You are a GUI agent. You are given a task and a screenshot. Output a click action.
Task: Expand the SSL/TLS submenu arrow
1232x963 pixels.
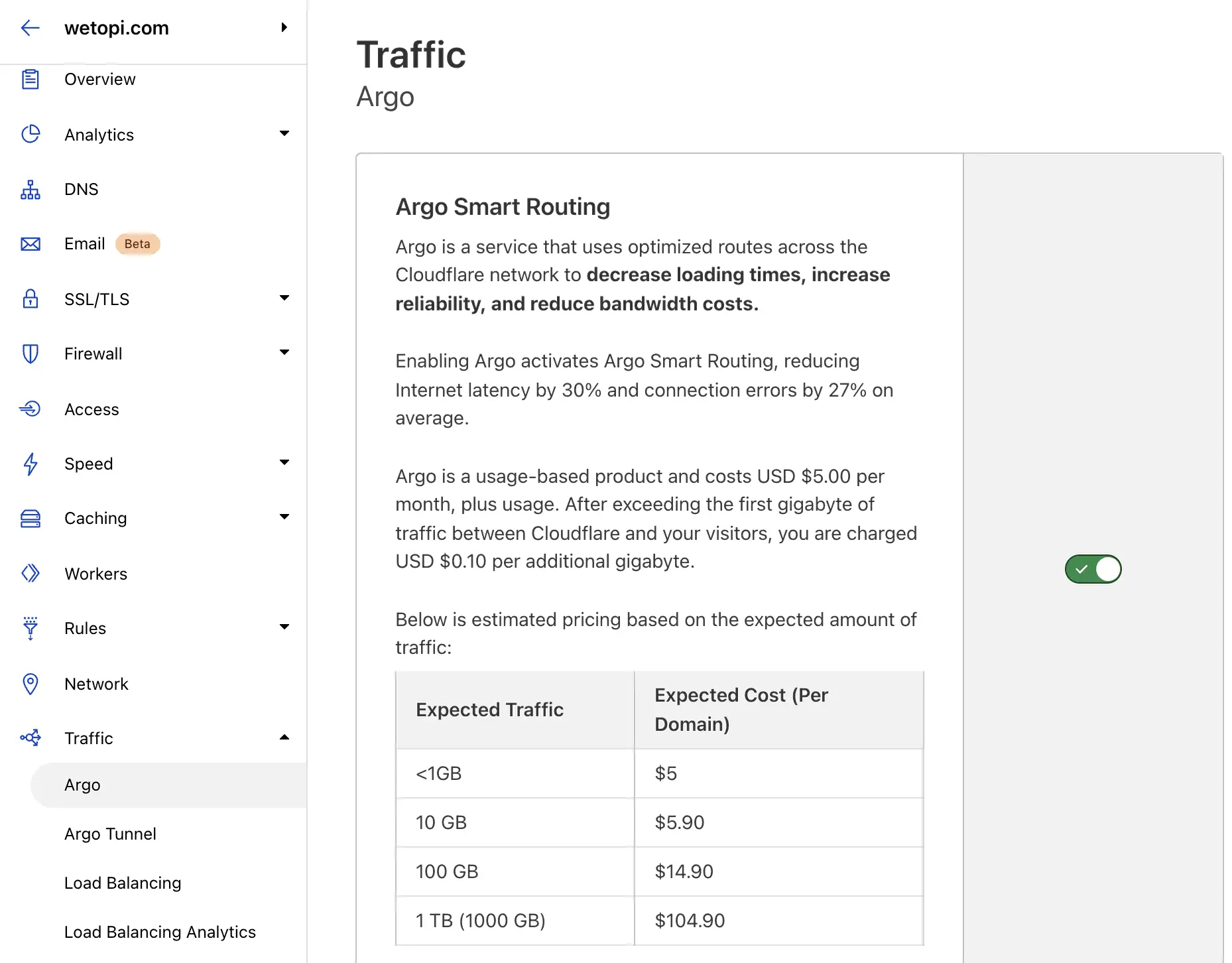point(284,298)
